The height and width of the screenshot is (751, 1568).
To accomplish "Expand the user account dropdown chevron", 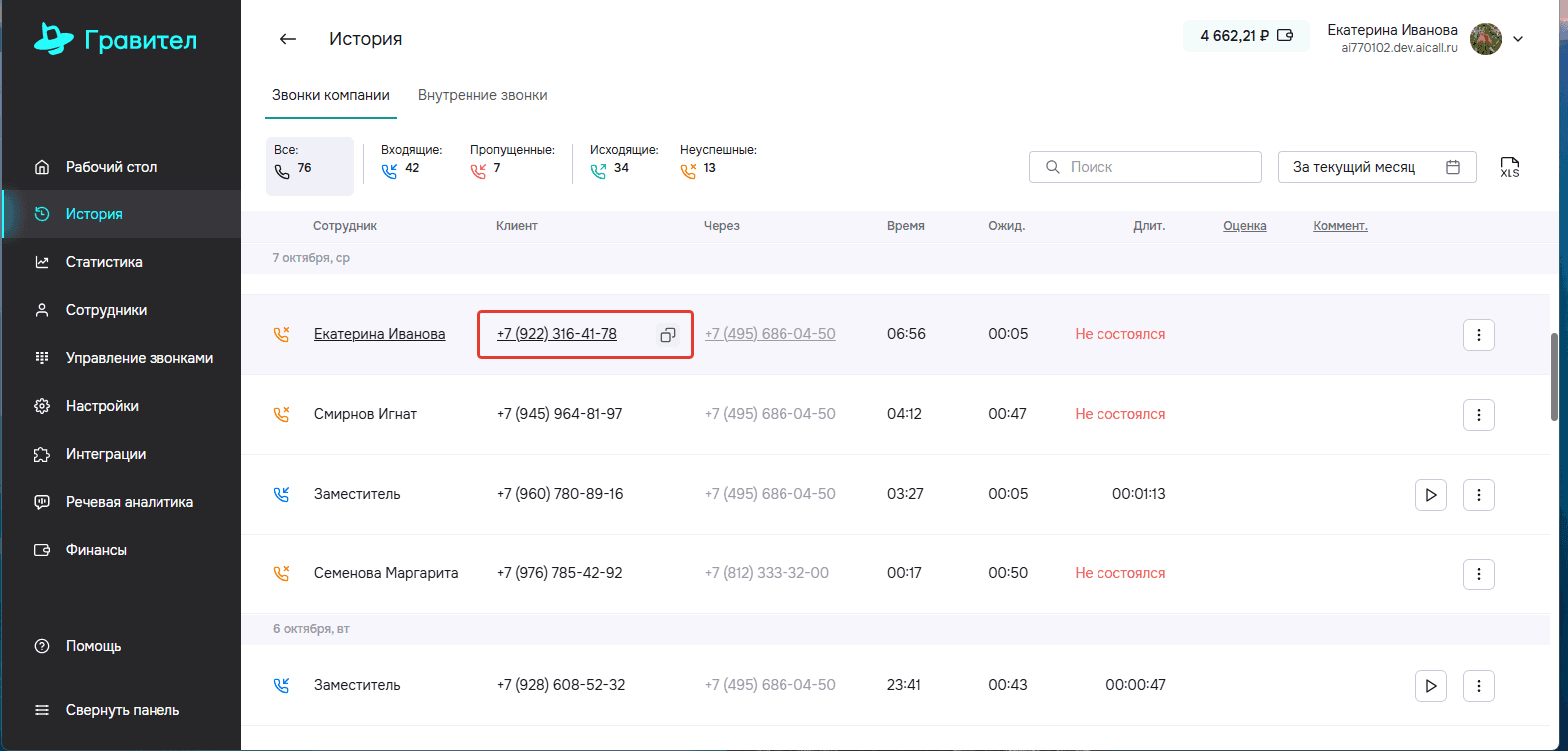I will pyautogui.click(x=1518, y=39).
